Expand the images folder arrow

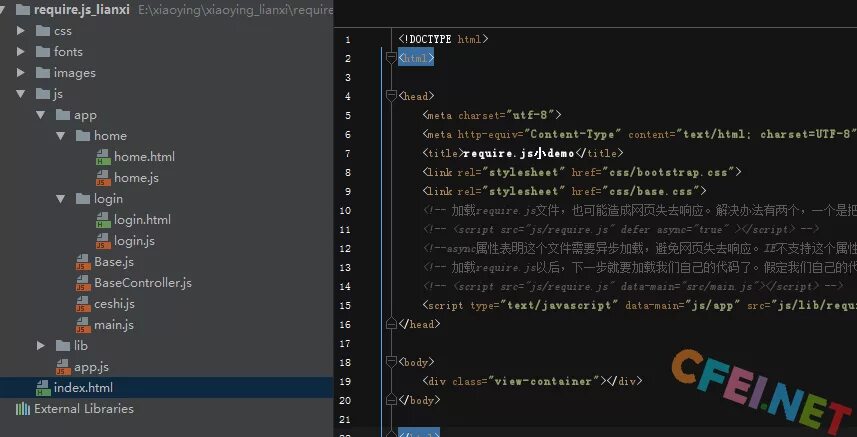tap(21, 73)
